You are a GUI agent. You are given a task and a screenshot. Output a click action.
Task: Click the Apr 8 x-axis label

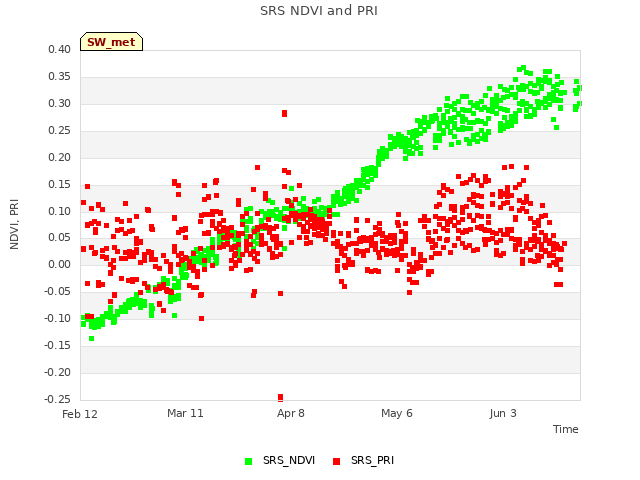click(x=291, y=413)
